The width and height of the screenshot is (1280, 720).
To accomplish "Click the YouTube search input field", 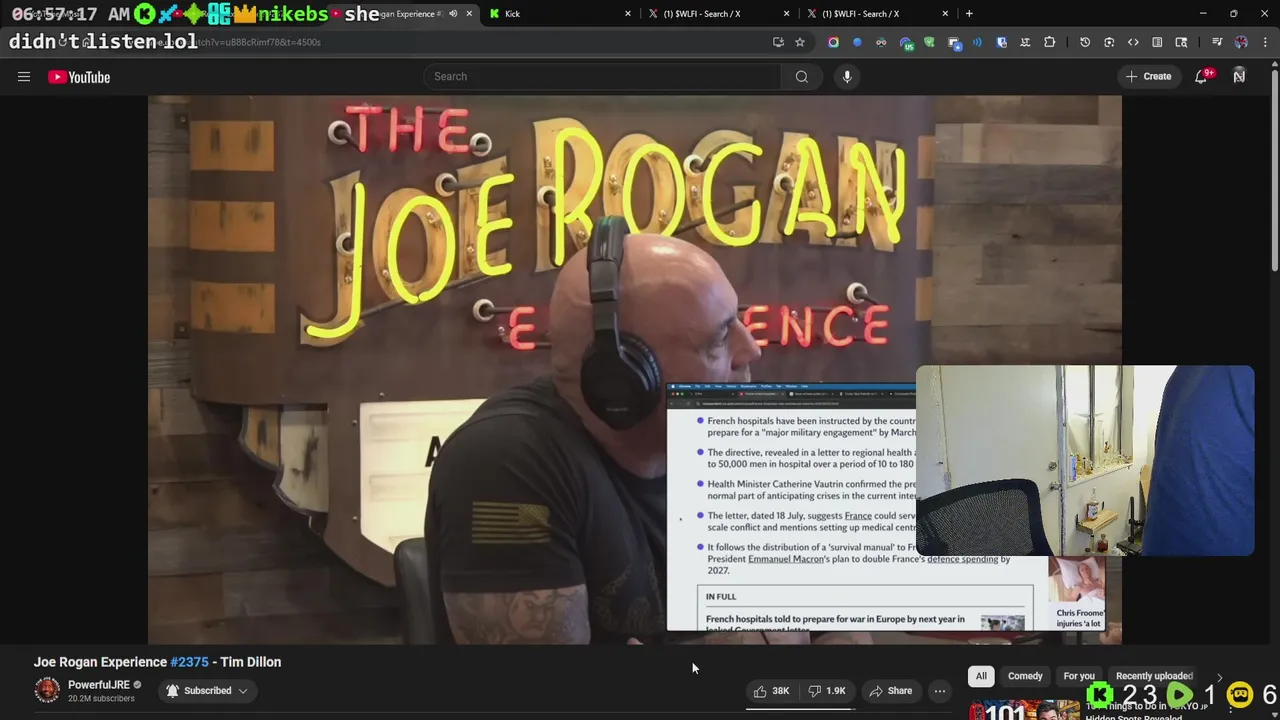I will coord(603,76).
